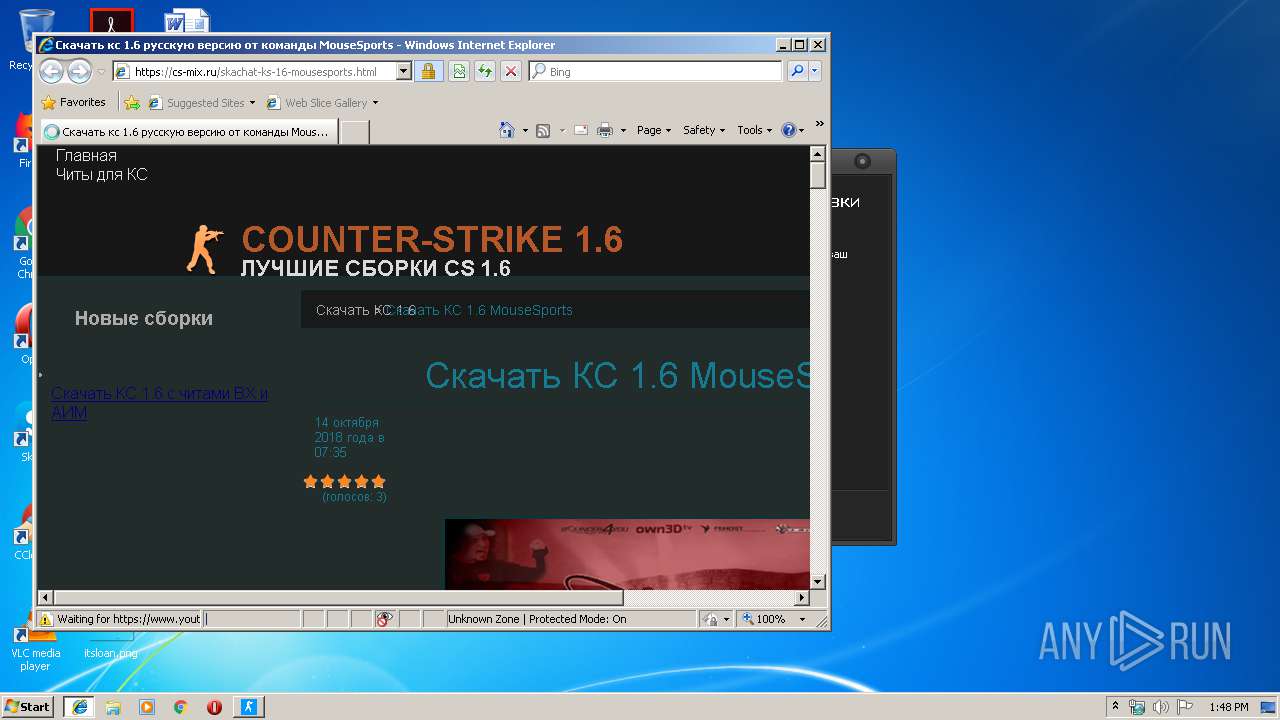Screen dimensions: 1280x720
Task: Expand the address bar URL history dropdown
Action: click(x=404, y=72)
